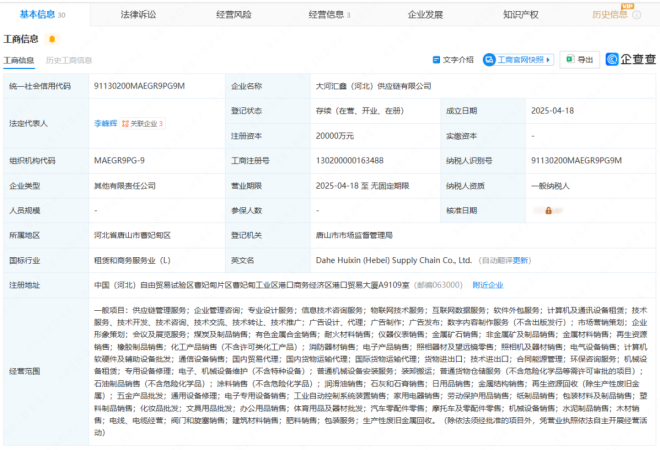
Task: Click the 附近企业 nearby companies link
Action: coord(488,284)
